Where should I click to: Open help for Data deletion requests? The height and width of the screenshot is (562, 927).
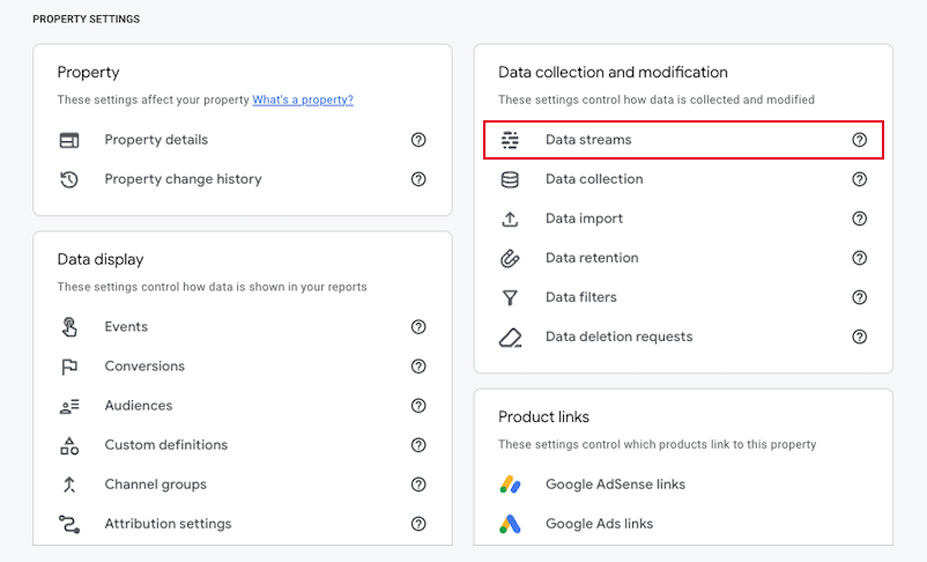point(860,337)
